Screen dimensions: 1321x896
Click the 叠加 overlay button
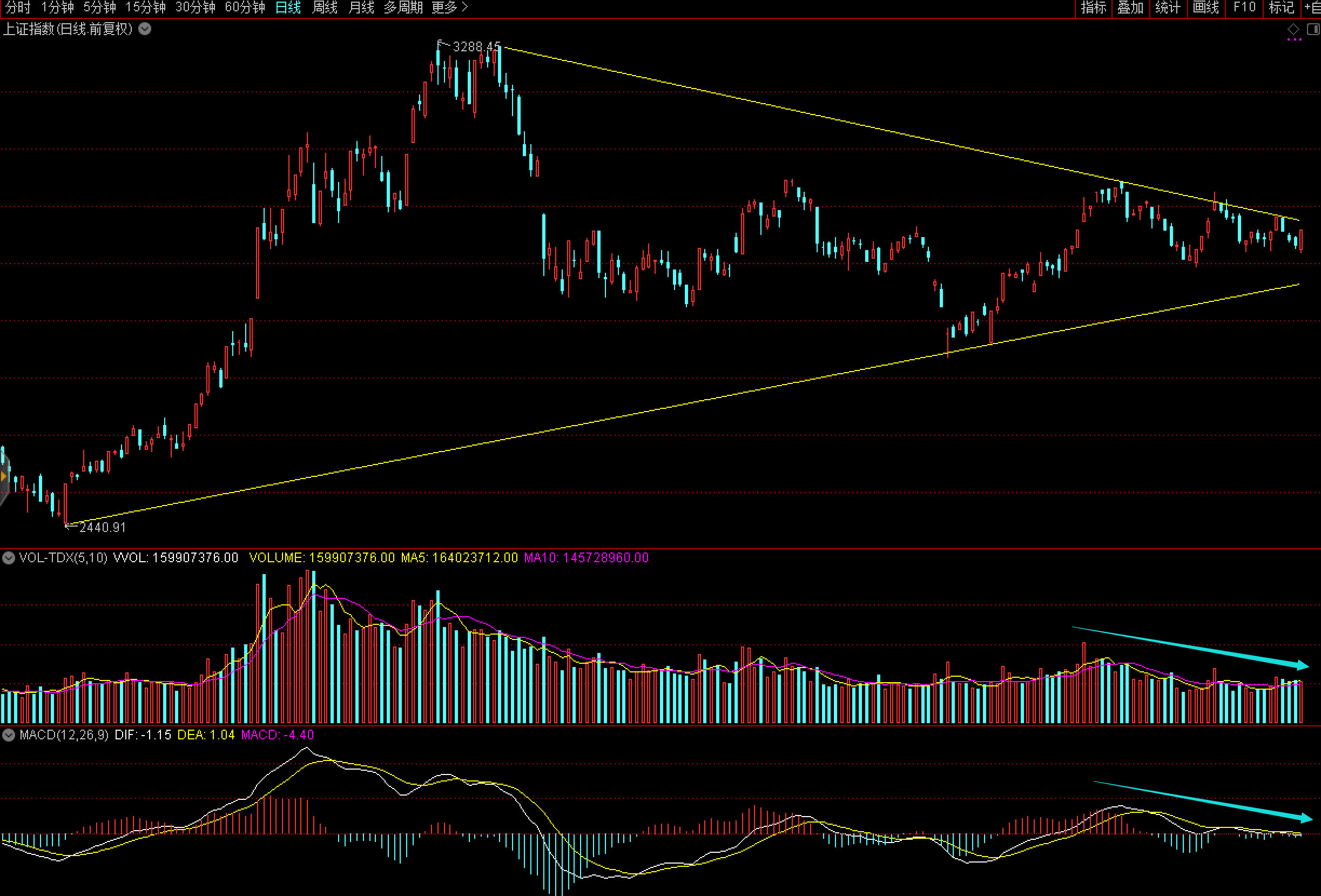click(x=1130, y=8)
